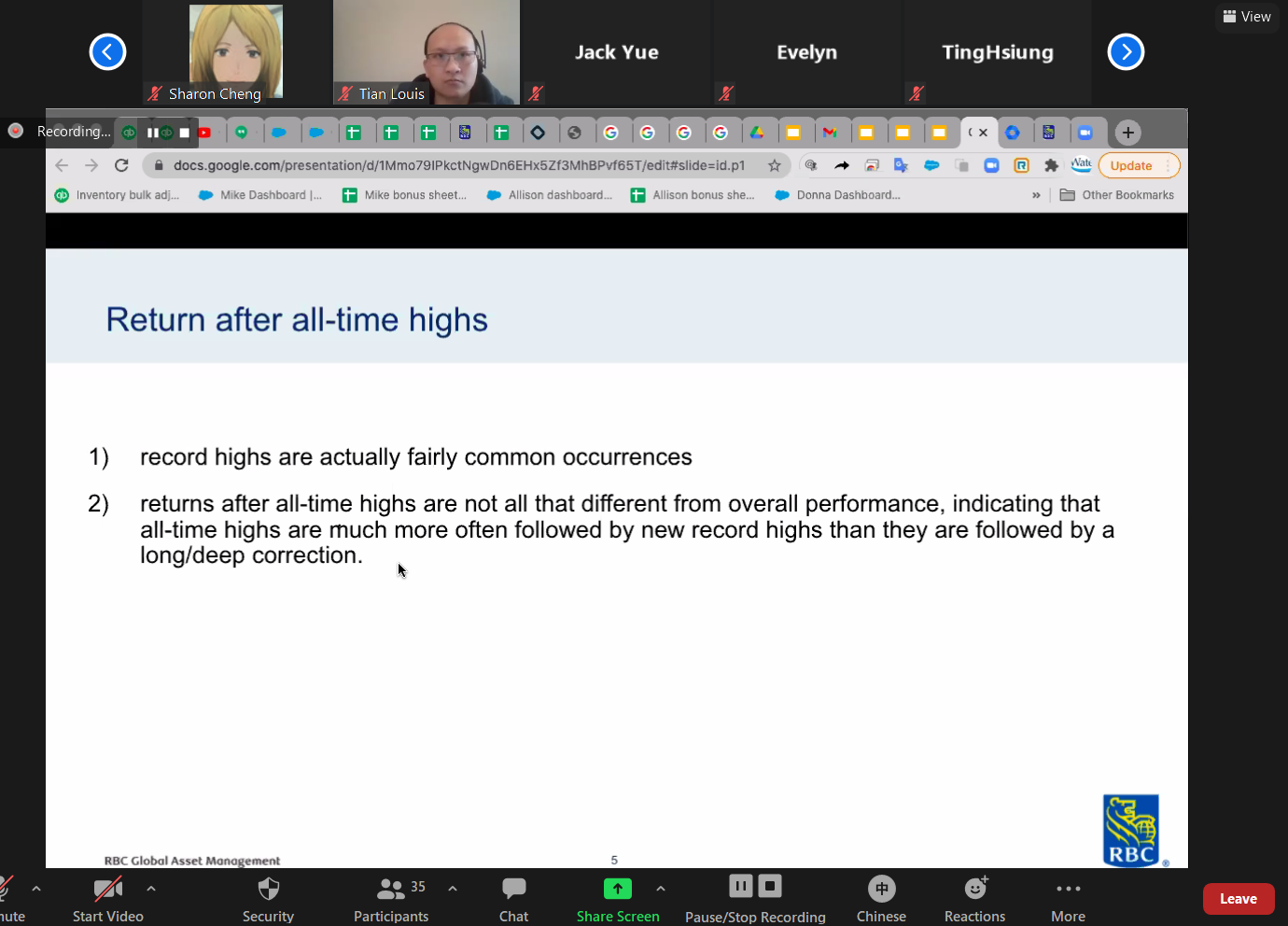Click the slide title Return after all-time highs
This screenshot has width=1288, height=926.
tap(297, 319)
